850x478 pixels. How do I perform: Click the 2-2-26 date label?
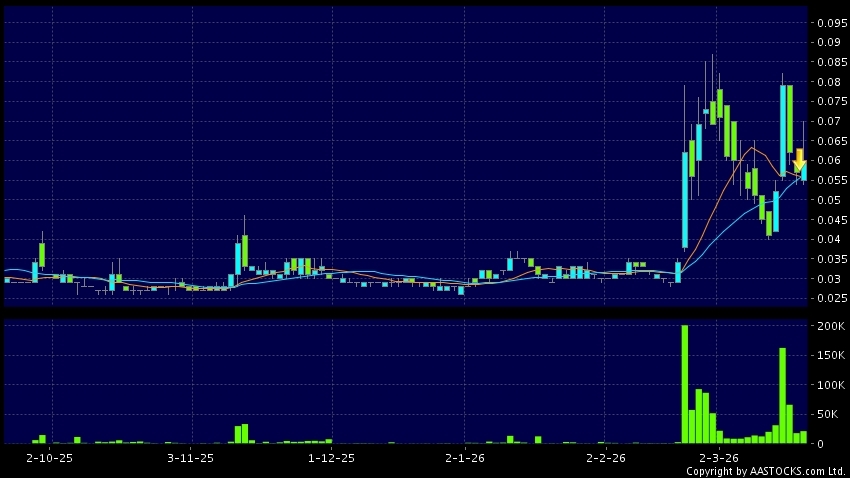pos(605,457)
